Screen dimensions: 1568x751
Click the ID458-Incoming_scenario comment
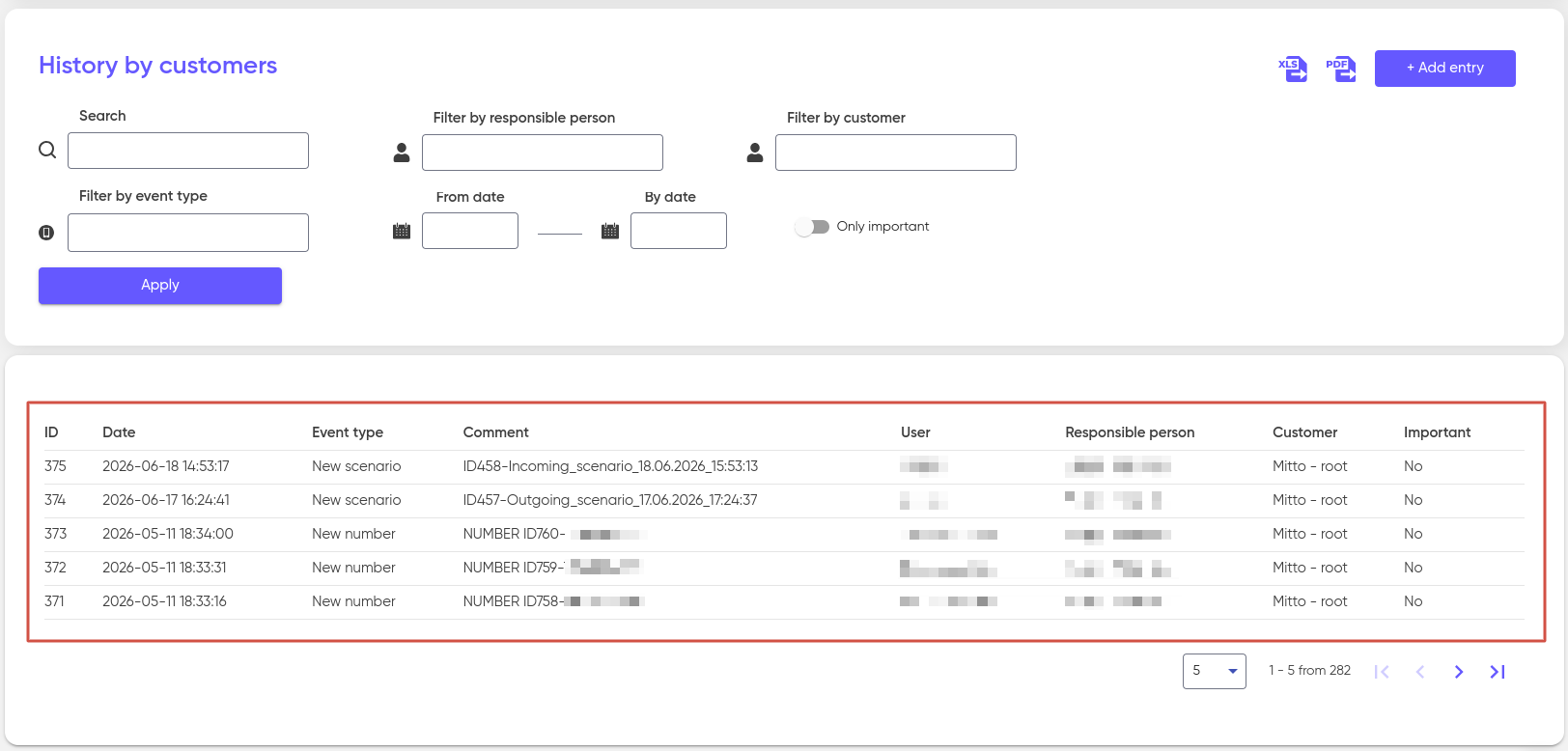(x=610, y=466)
